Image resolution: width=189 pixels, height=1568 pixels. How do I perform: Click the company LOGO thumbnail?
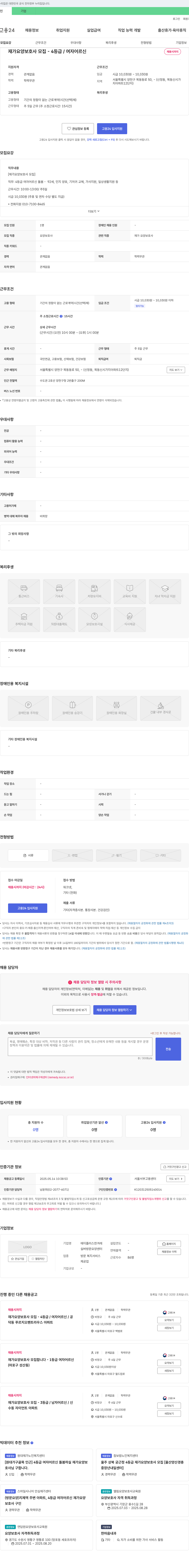tap(27, 1247)
